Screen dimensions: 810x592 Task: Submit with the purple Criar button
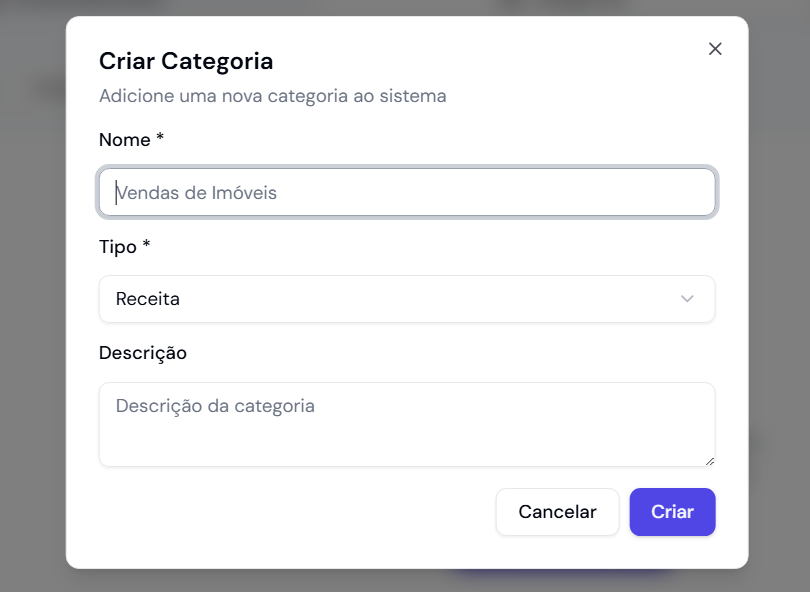point(672,512)
